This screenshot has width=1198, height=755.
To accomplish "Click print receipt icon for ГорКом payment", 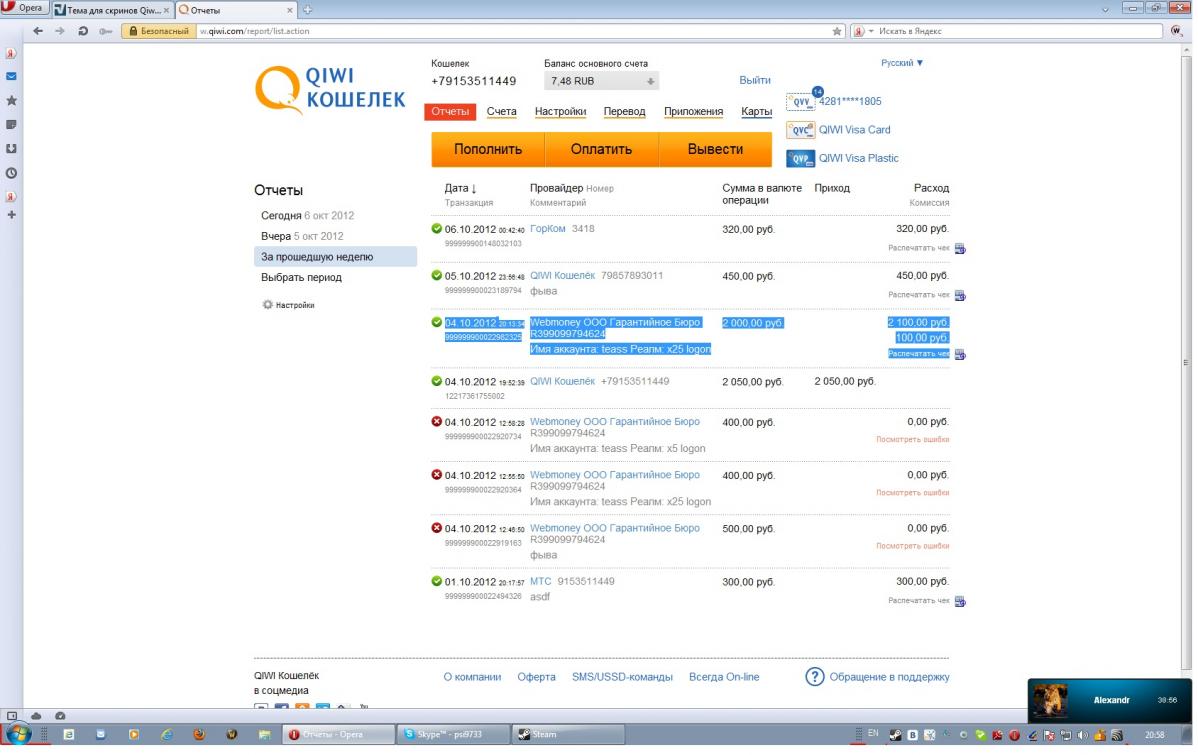I will pyautogui.click(x=960, y=249).
